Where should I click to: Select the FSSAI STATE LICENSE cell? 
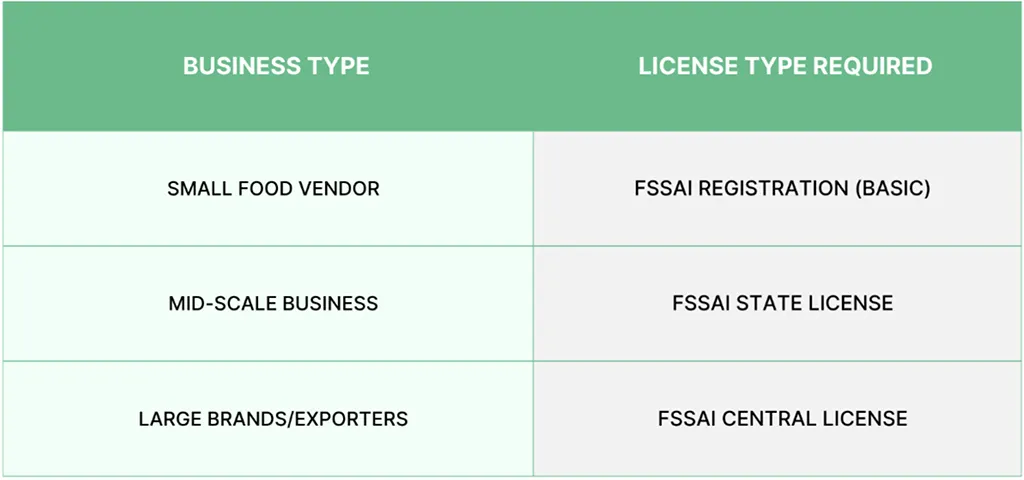(x=782, y=303)
